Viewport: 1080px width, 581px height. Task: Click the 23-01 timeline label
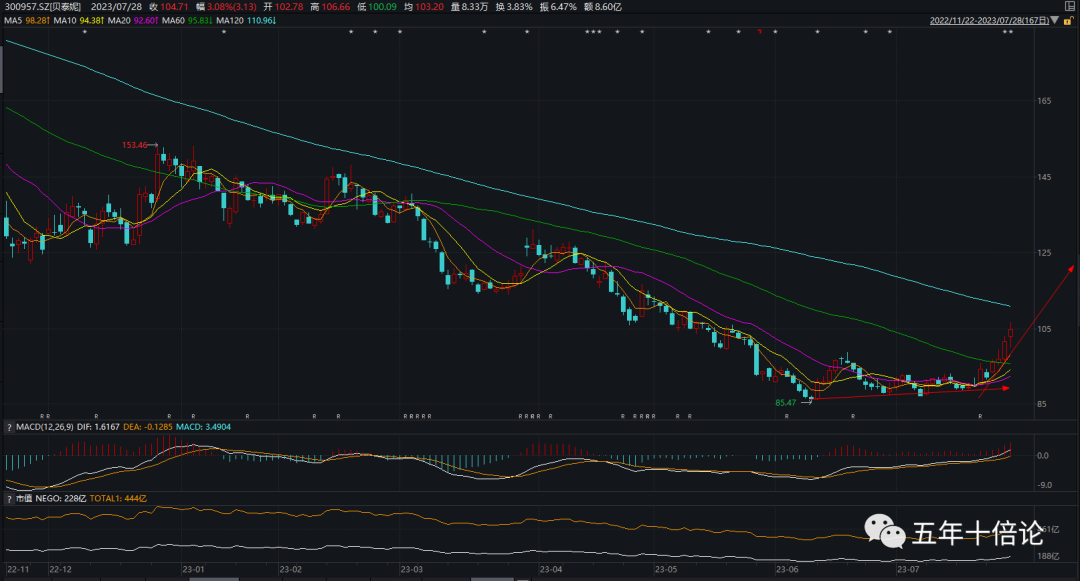coord(193,569)
